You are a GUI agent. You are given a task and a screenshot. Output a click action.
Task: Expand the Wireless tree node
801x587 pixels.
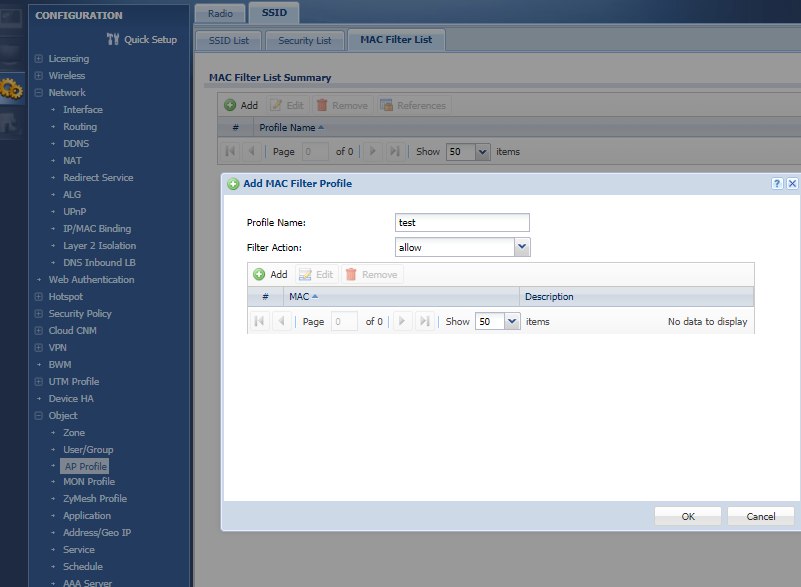click(x=38, y=76)
